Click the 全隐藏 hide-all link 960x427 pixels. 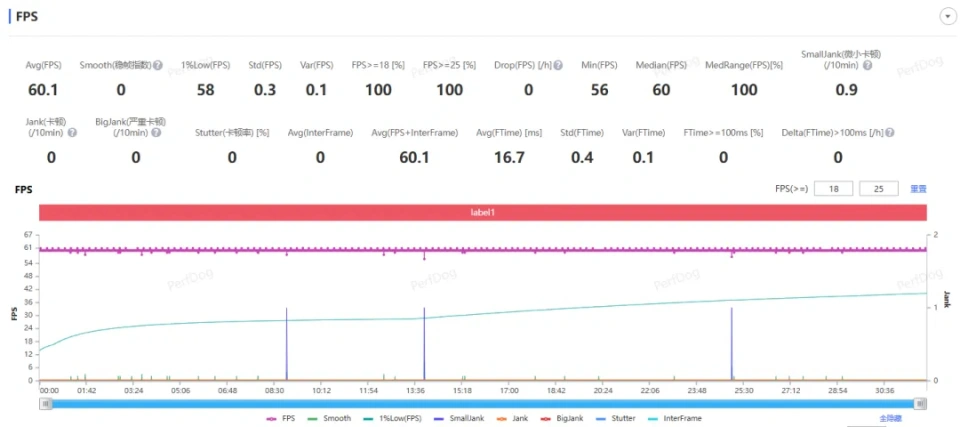[x=890, y=418]
